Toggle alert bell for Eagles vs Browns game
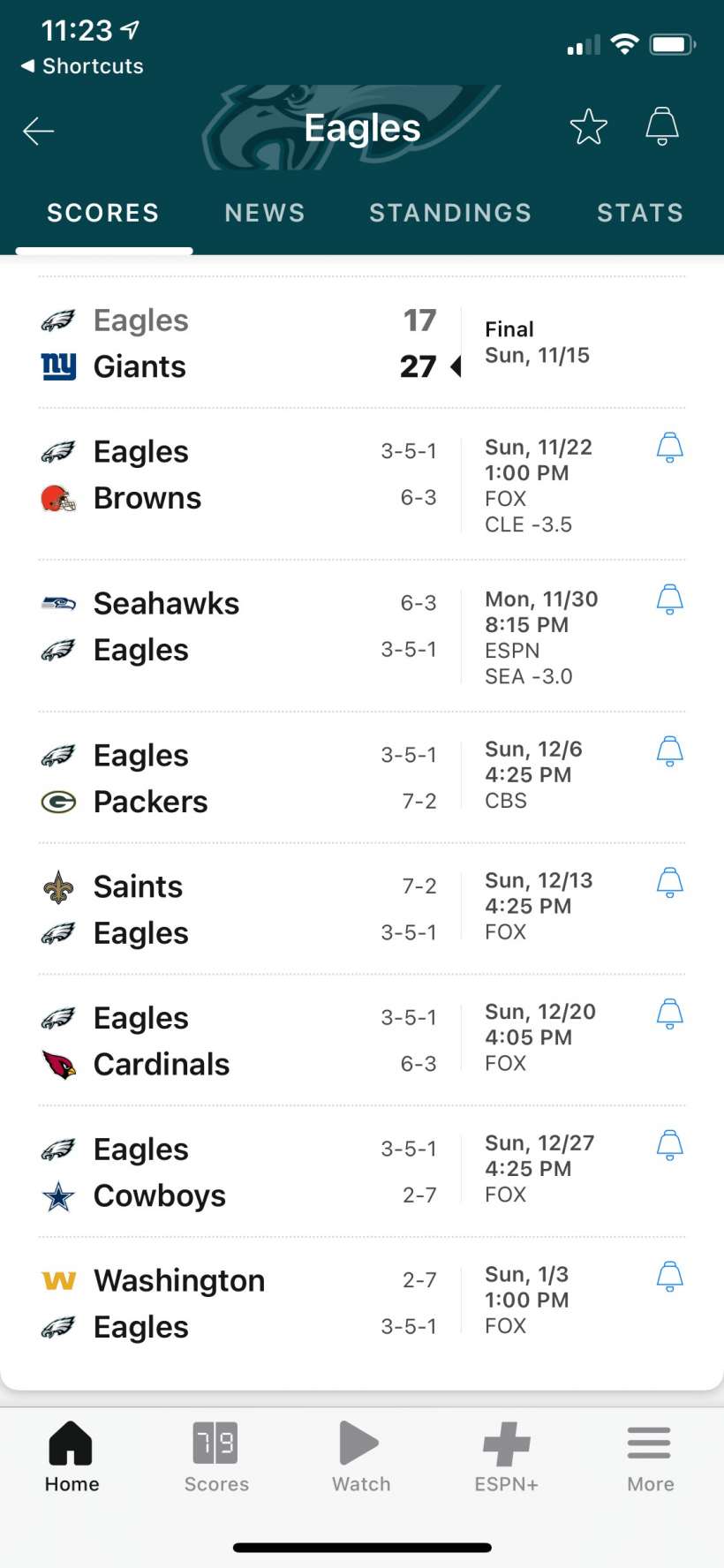The image size is (724, 1568). tap(669, 448)
